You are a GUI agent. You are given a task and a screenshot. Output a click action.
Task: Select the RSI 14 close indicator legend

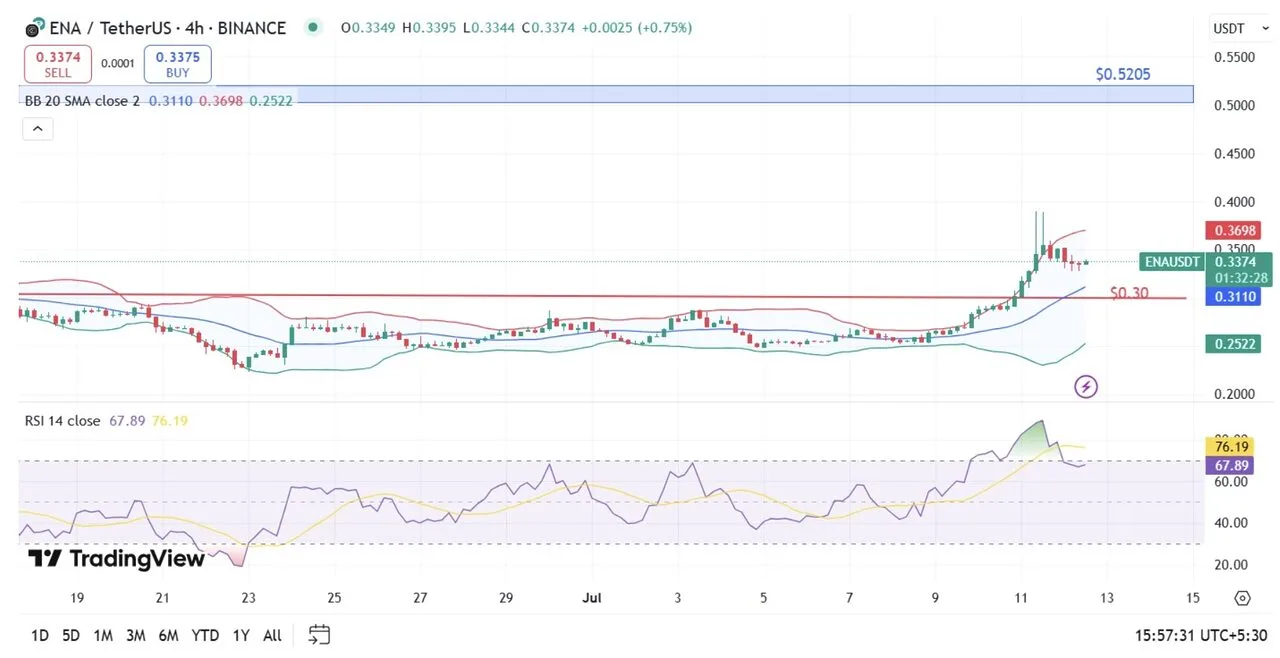pos(62,421)
